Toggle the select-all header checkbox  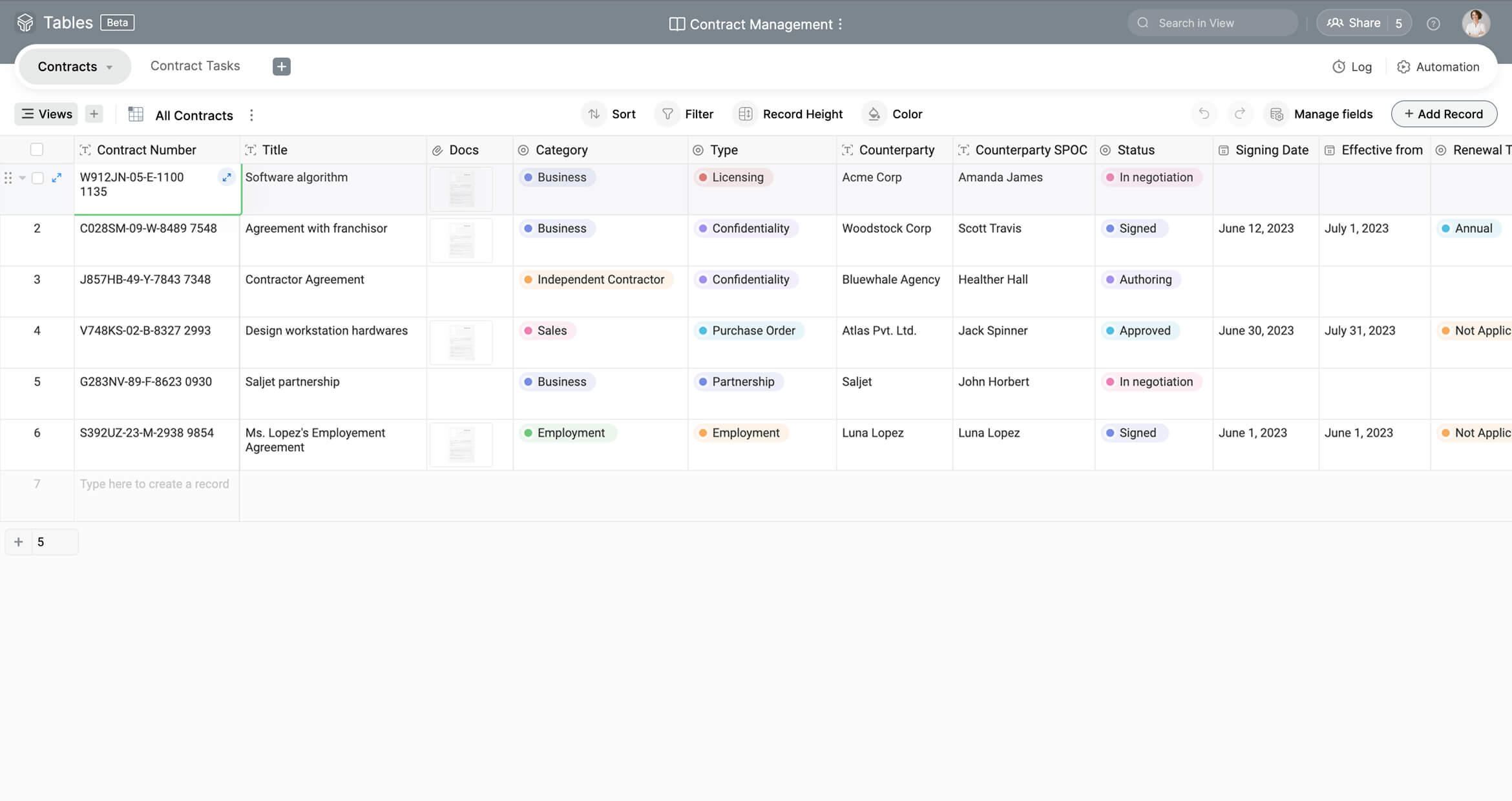point(37,150)
